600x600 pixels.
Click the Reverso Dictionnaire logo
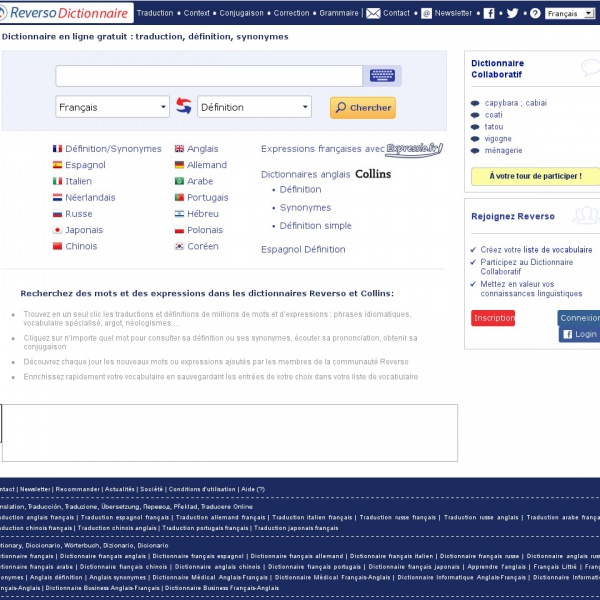(x=65, y=13)
